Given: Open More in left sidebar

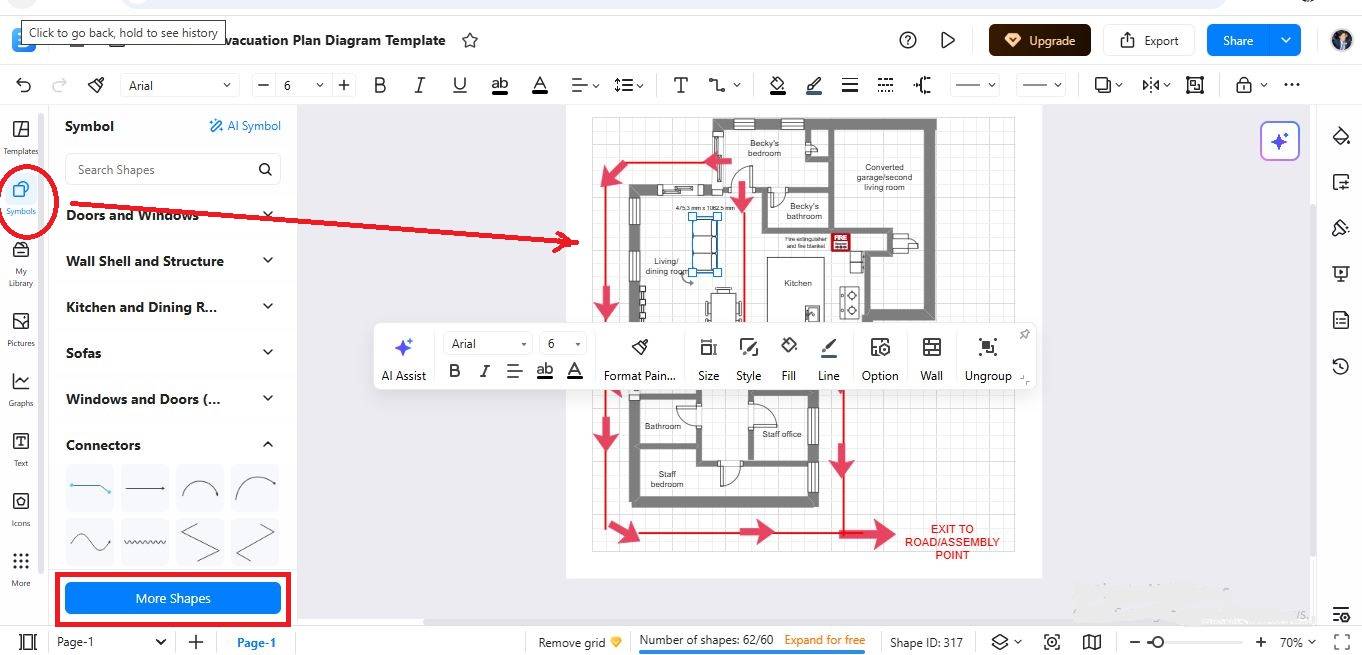Looking at the screenshot, I should click(x=20, y=569).
